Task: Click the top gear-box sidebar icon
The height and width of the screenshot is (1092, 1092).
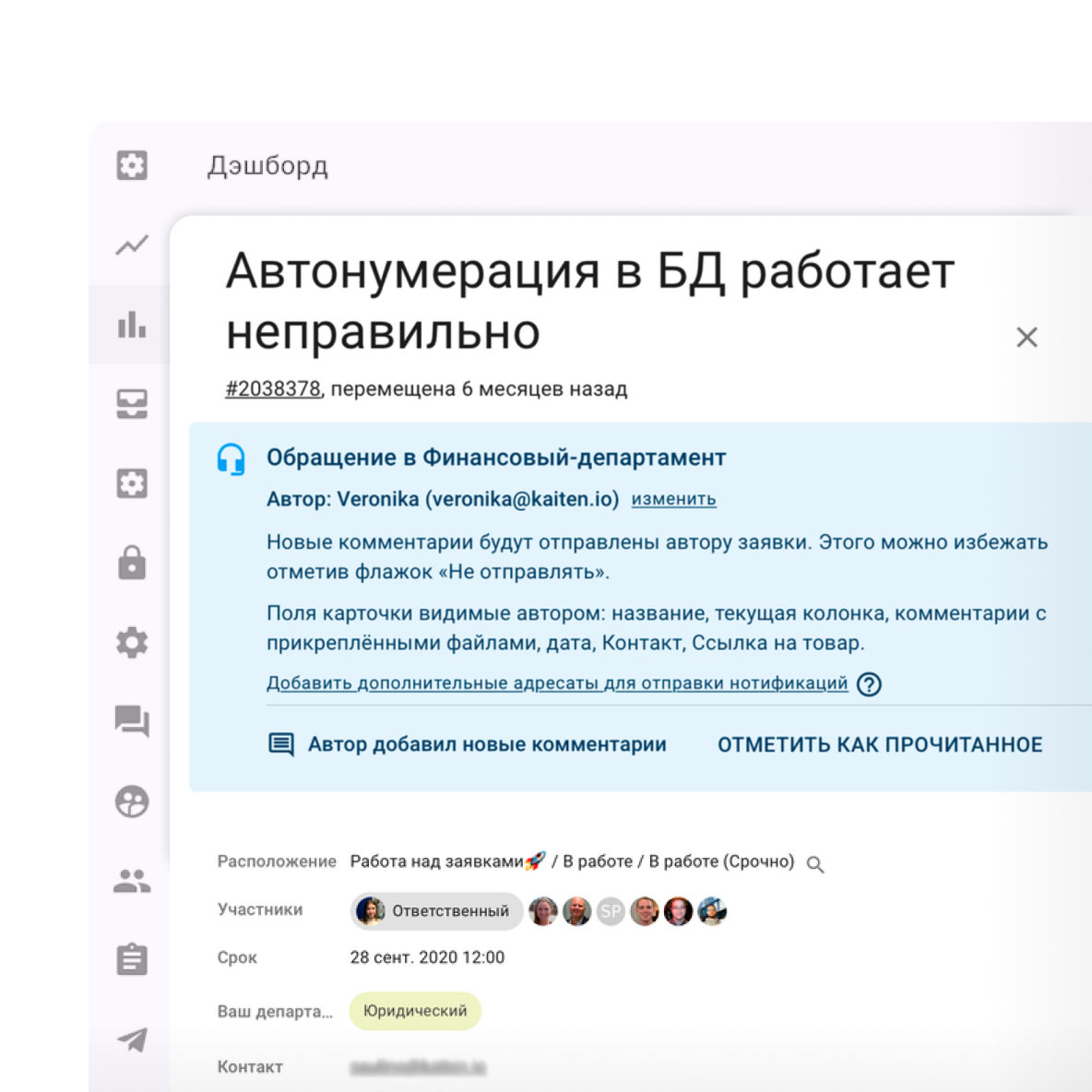Action: point(132,166)
